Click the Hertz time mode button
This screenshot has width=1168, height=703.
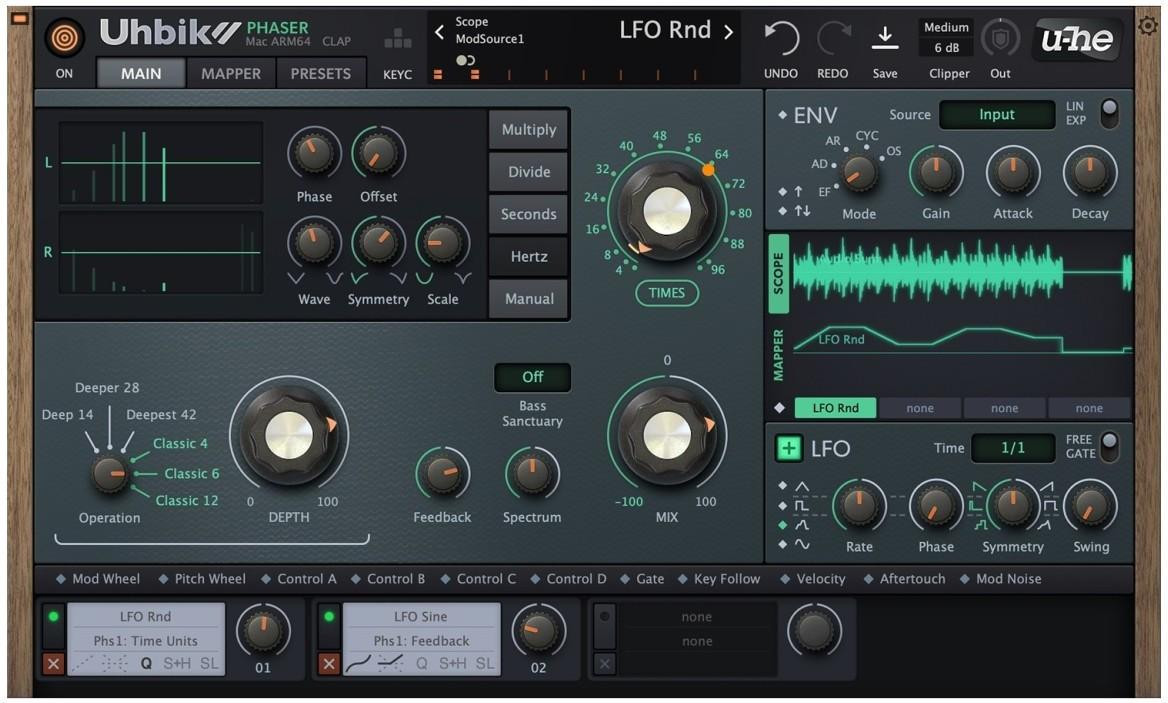(529, 257)
